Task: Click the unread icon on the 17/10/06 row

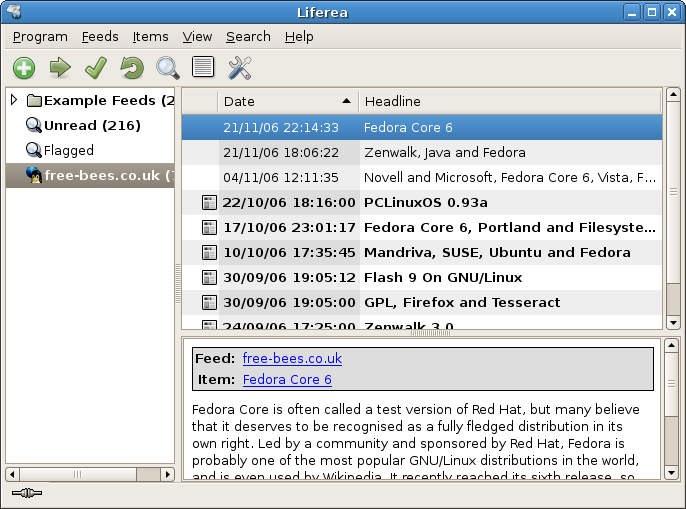Action: [209, 228]
